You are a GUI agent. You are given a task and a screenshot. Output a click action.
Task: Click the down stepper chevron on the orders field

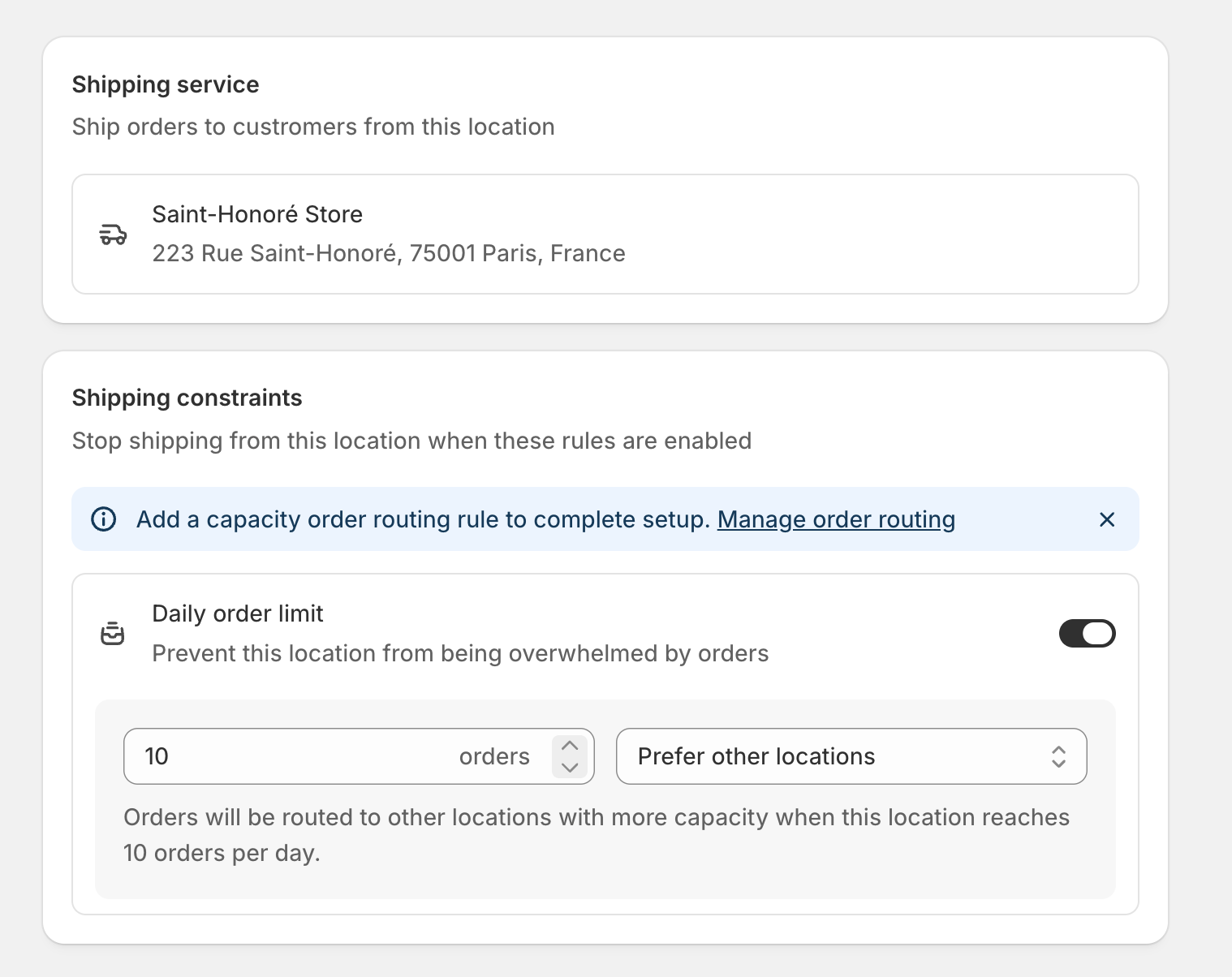(x=570, y=768)
